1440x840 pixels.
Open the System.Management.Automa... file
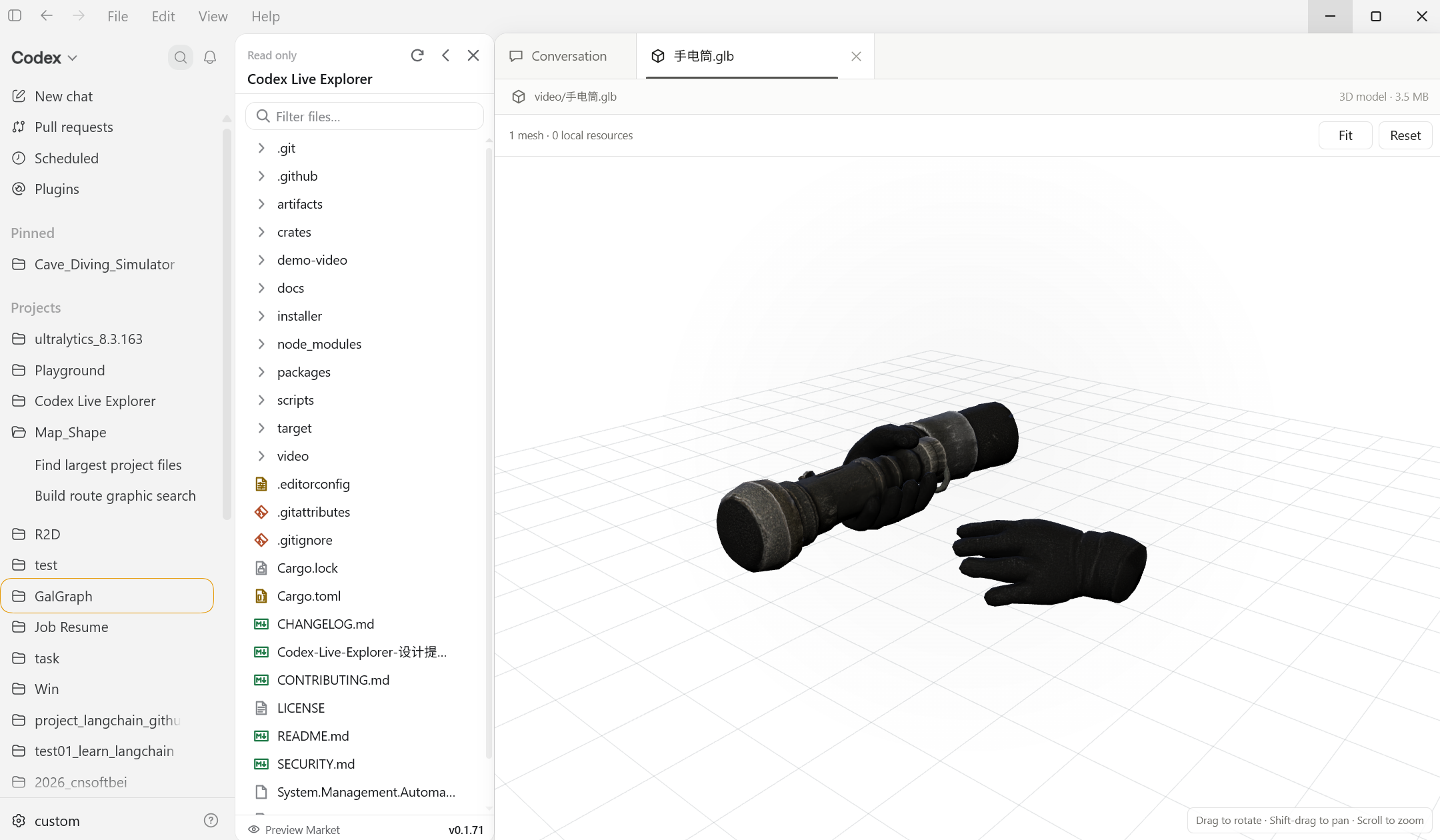365,792
